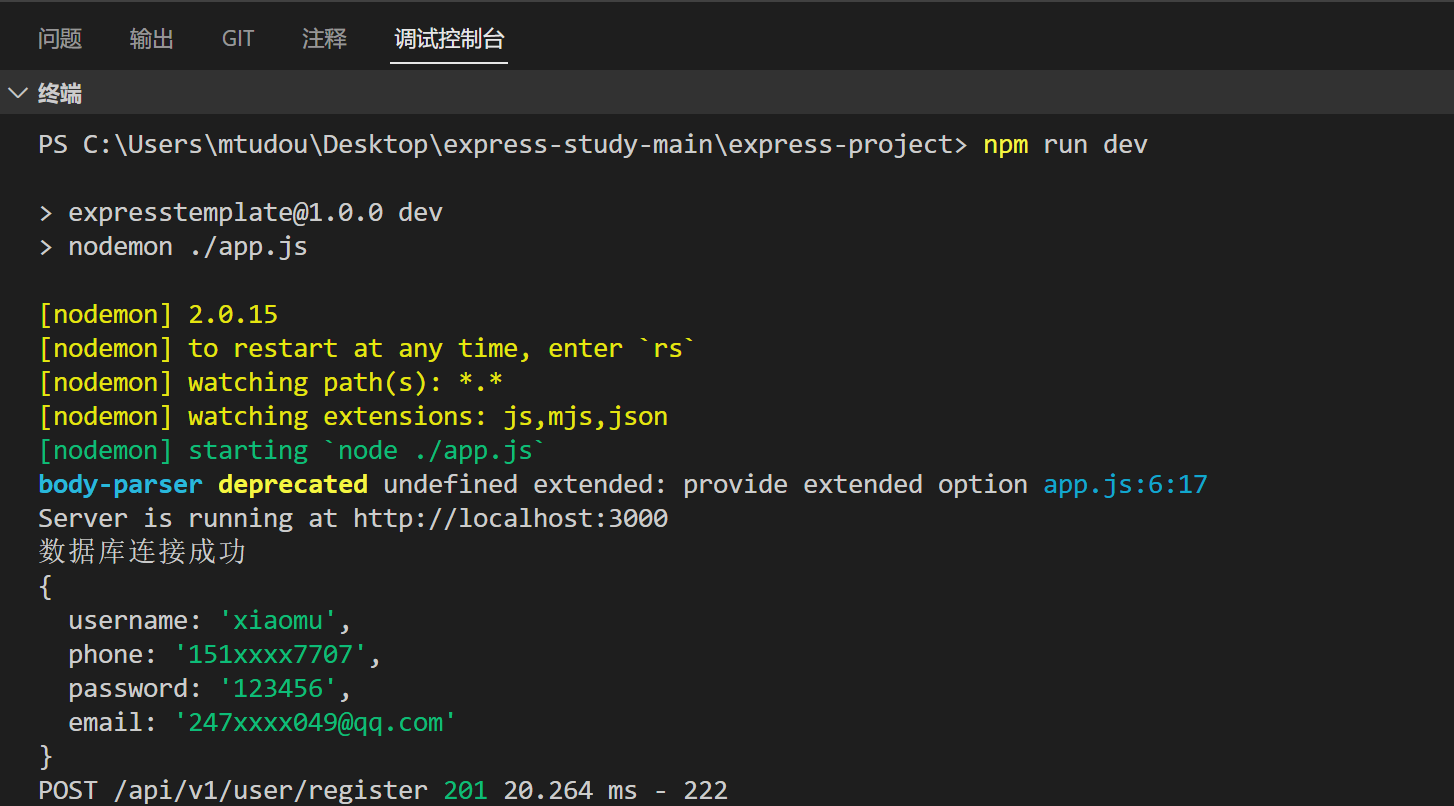This screenshot has width=1454, height=806.
Task: Click the 'xiaomu' username value
Action: 278,621
